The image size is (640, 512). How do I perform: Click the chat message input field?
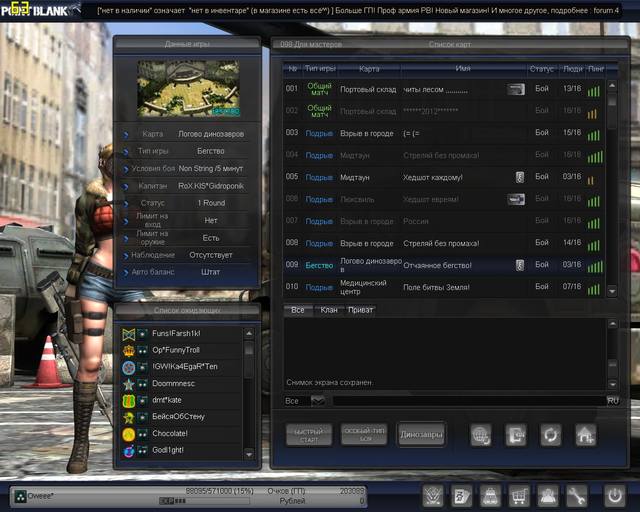pos(469,401)
